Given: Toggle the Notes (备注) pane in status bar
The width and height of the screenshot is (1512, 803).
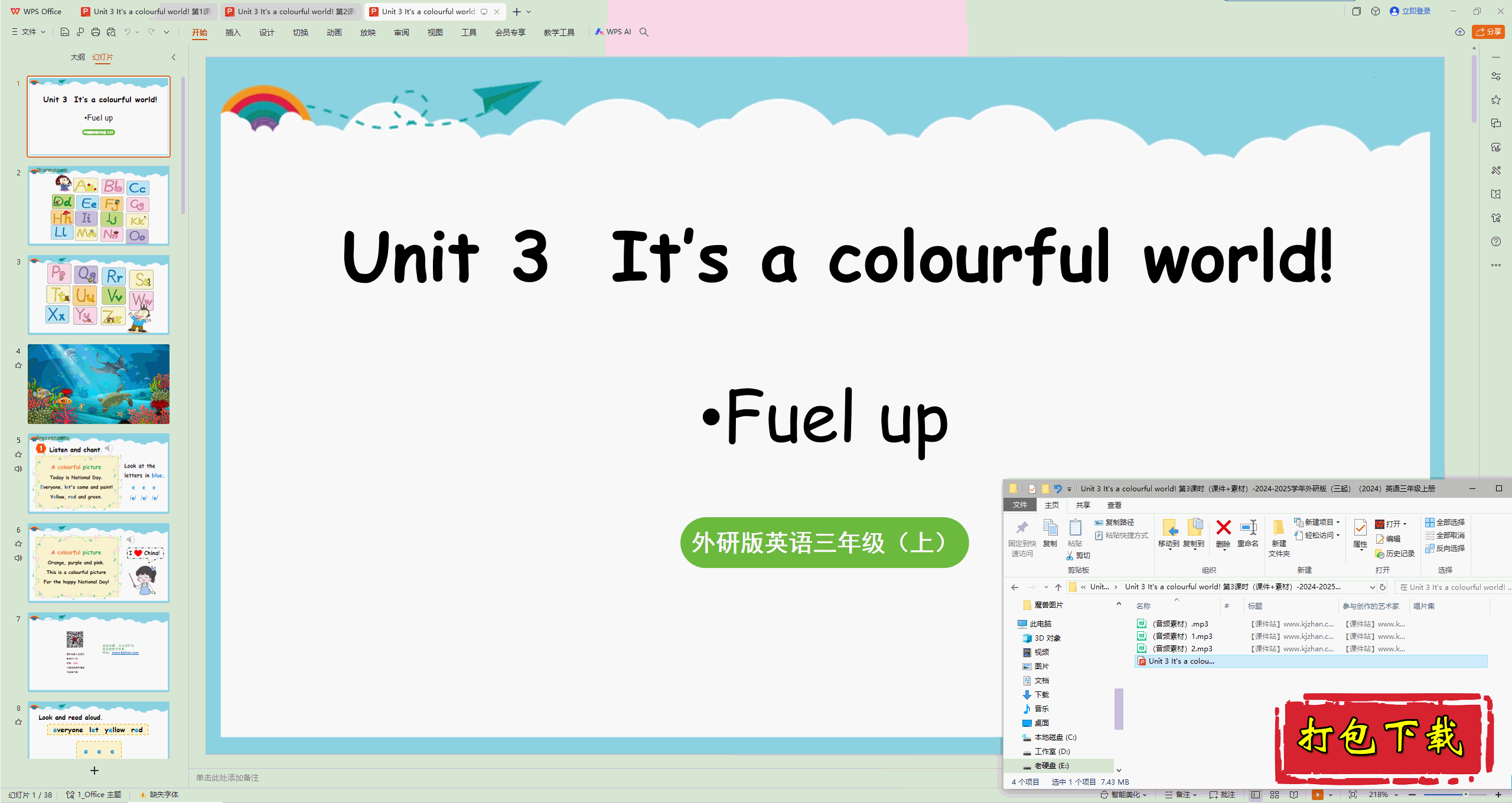Looking at the screenshot, I should (1180, 795).
